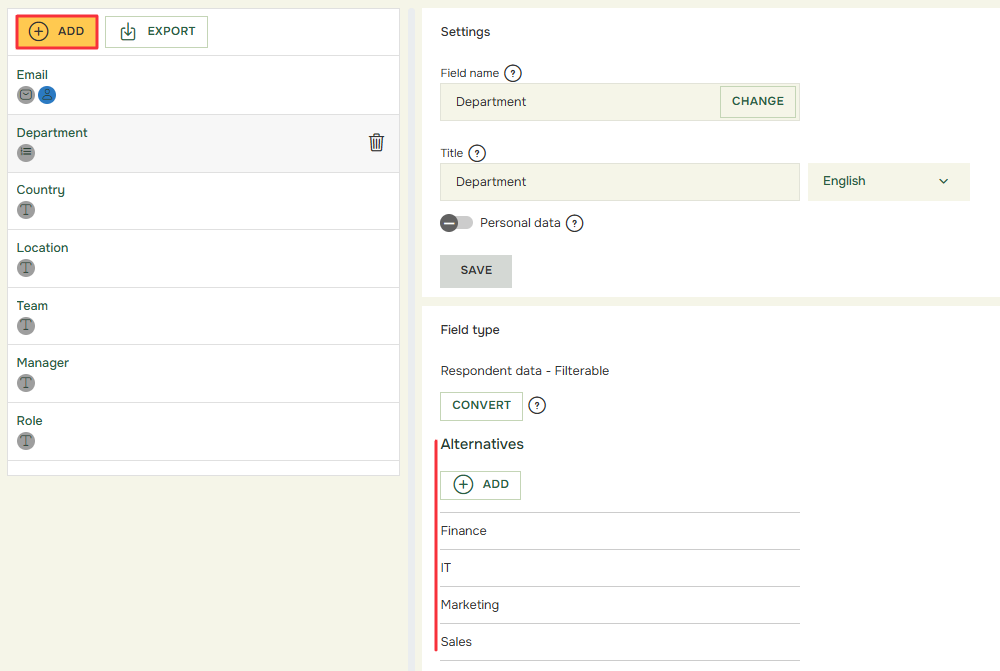The image size is (1000, 671).
Task: Open help icon next to CONVERT
Action: pos(537,406)
